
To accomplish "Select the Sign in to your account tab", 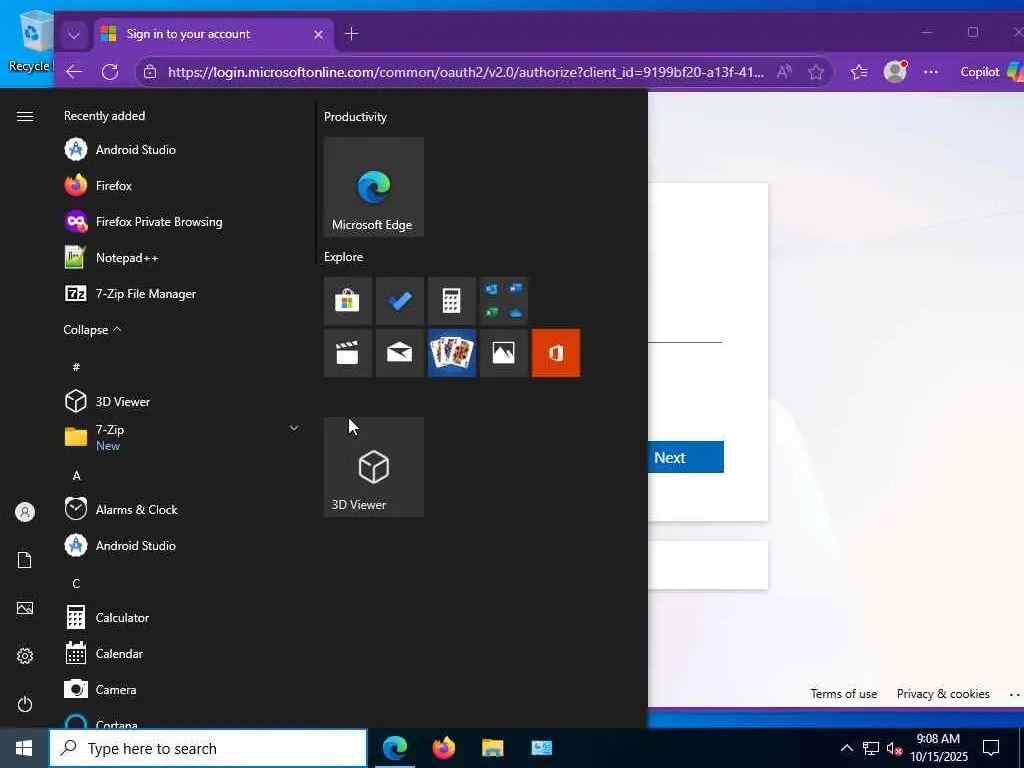I will point(214,34).
